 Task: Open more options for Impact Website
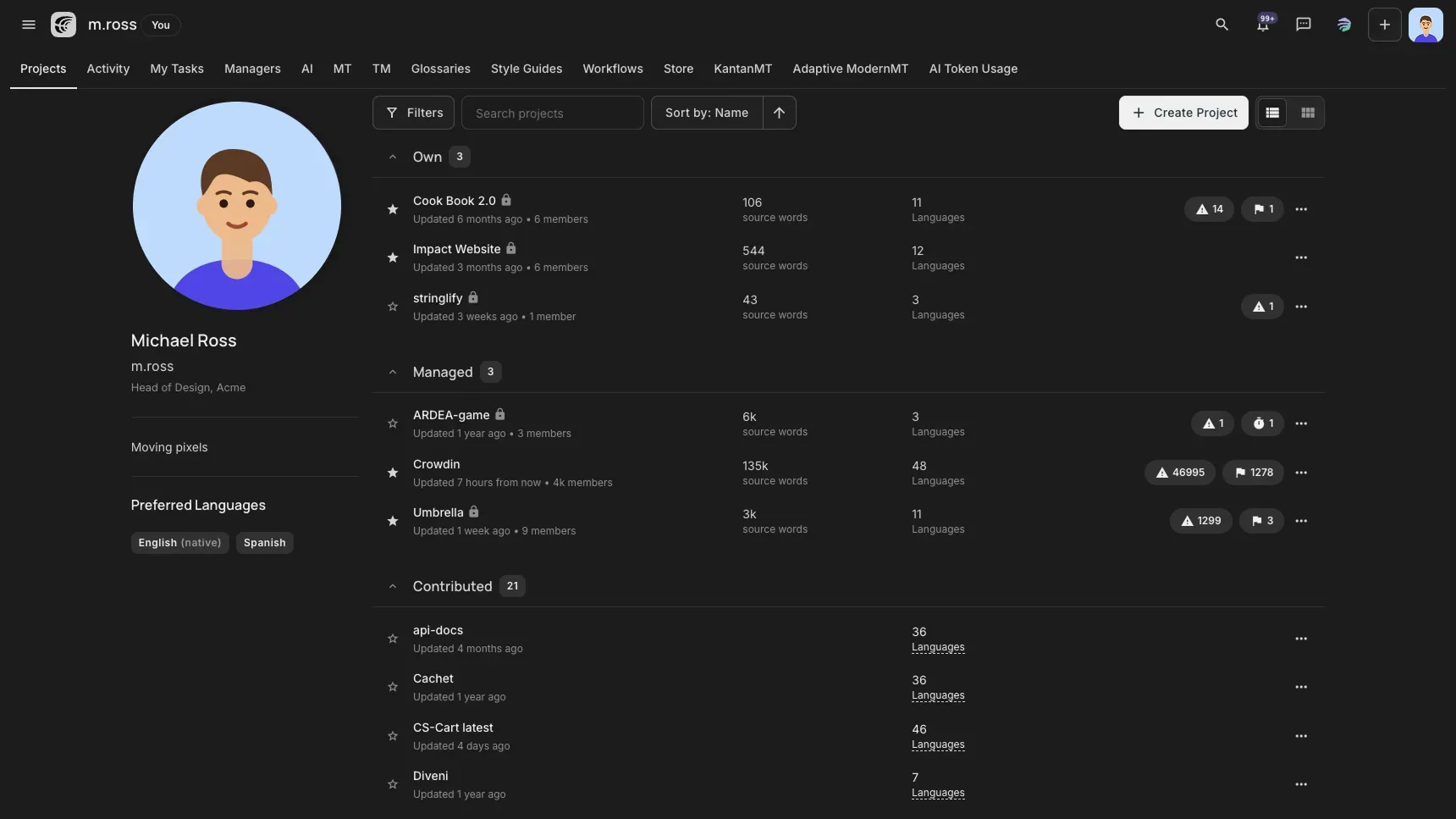1301,257
